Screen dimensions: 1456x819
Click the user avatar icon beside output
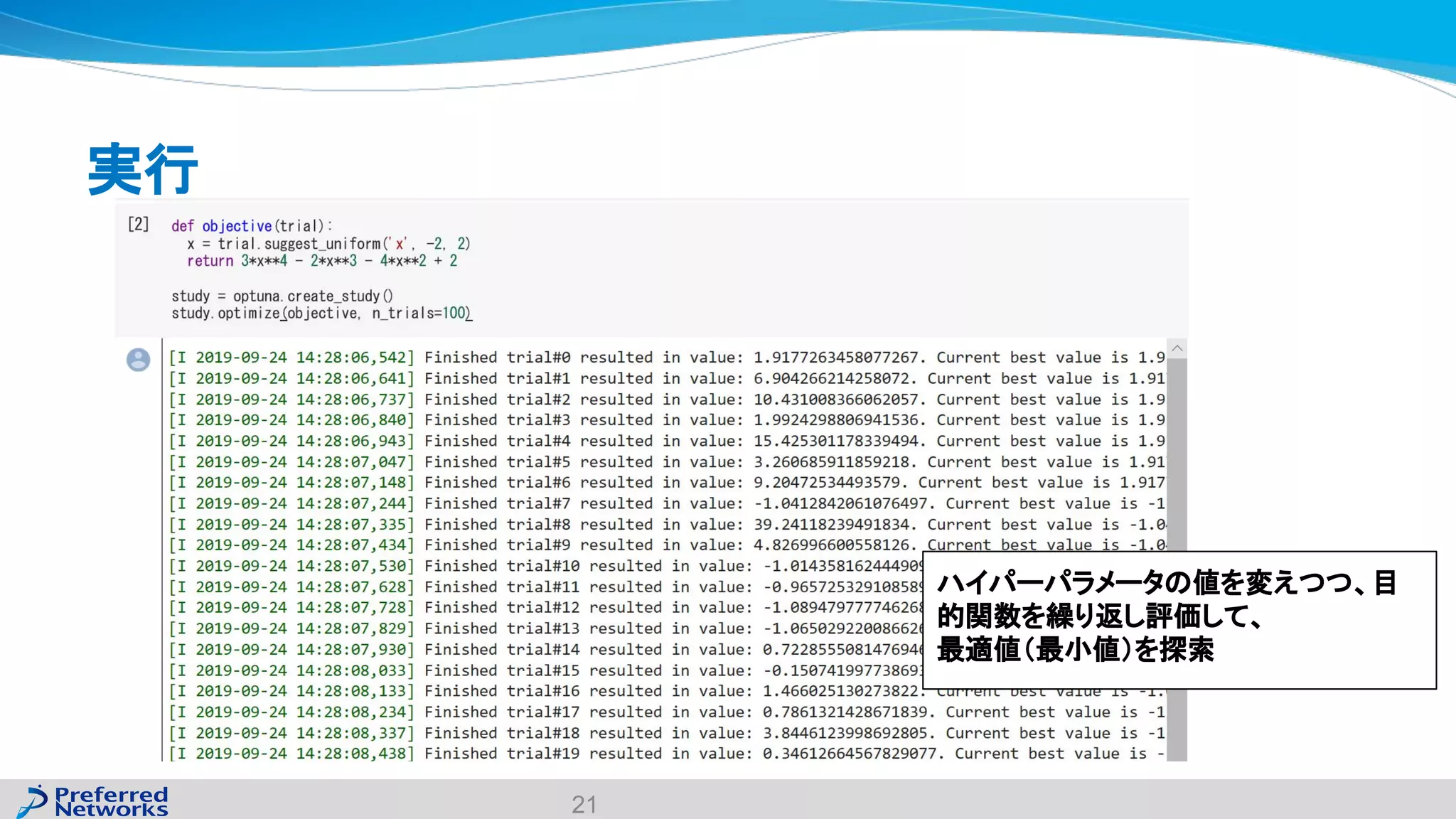point(138,360)
